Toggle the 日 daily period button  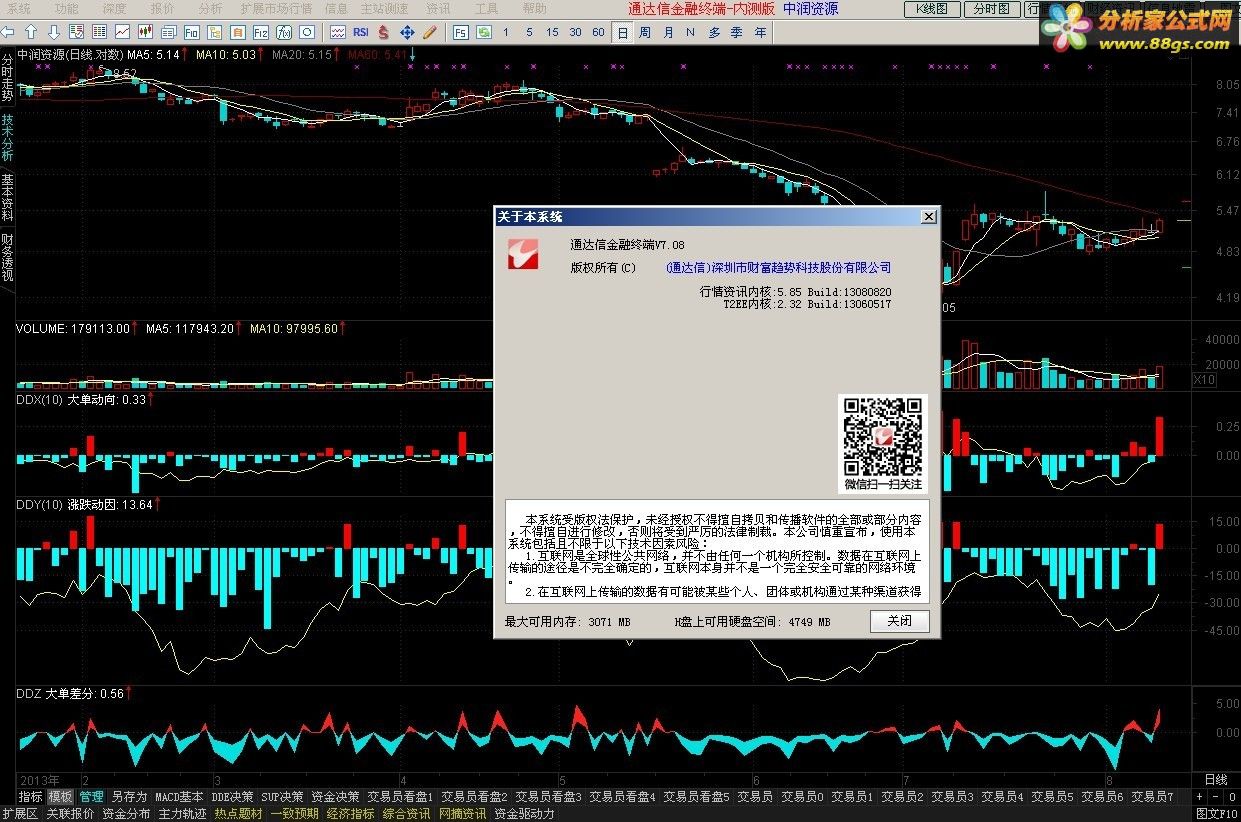622,32
